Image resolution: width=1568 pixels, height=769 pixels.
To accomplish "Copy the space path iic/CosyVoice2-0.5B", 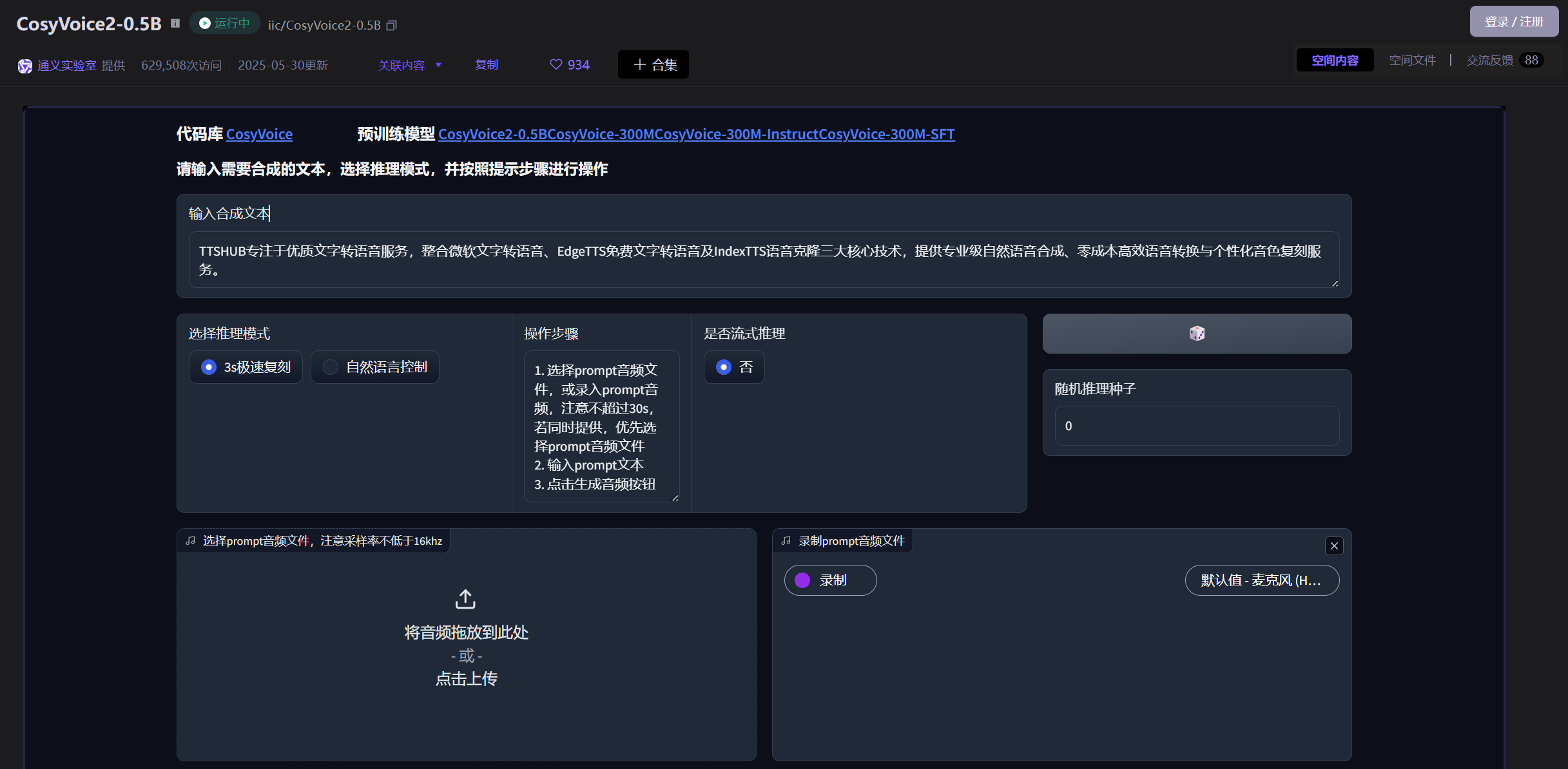I will pos(391,24).
